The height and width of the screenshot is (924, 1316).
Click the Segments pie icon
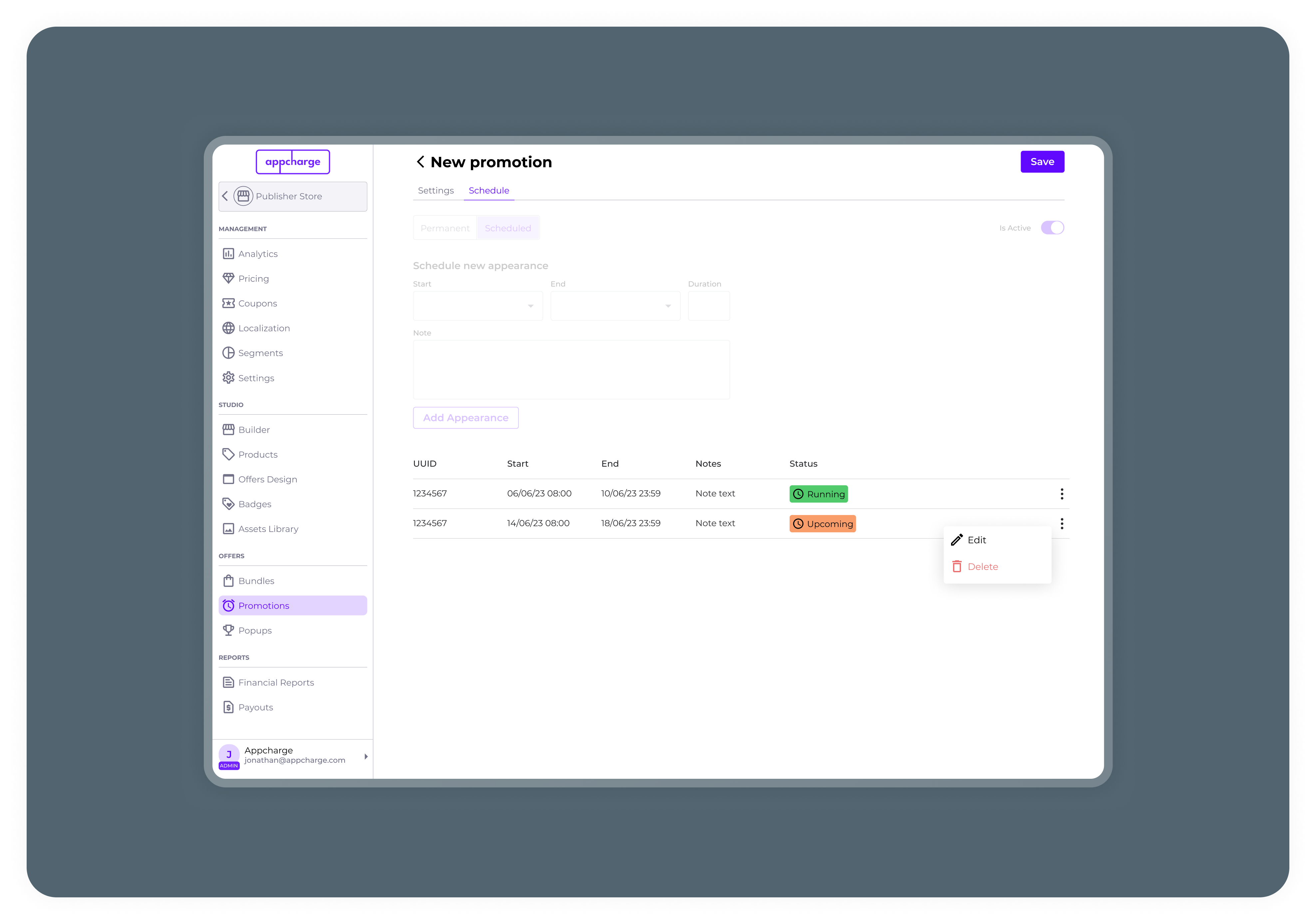click(228, 352)
